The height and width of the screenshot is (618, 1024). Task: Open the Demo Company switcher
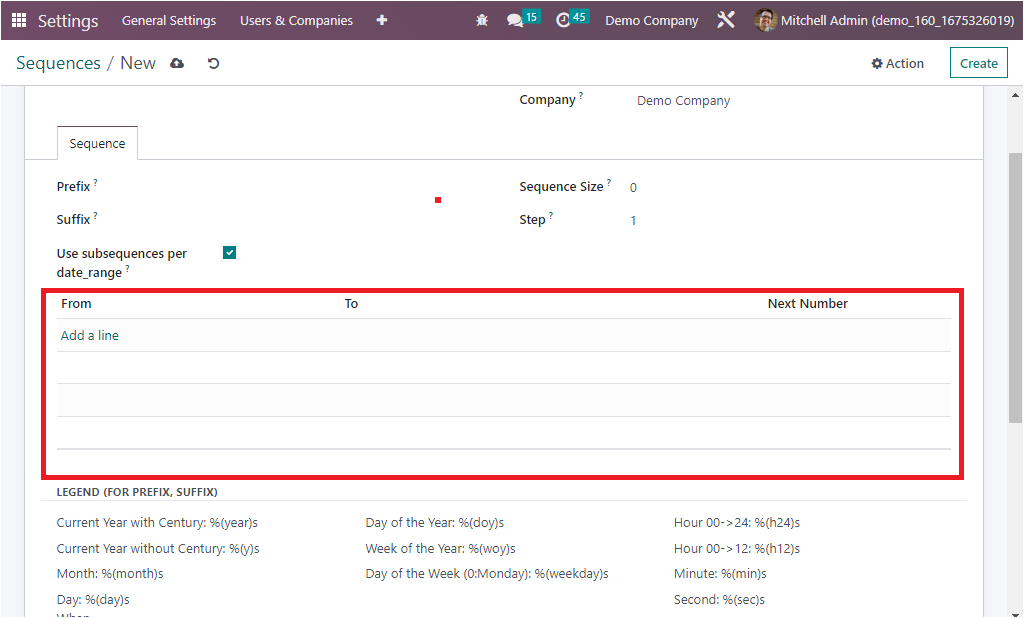click(x=651, y=20)
